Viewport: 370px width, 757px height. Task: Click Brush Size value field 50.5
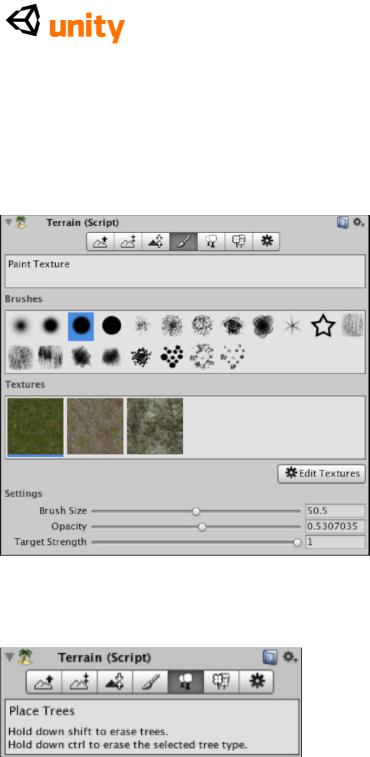[335, 511]
